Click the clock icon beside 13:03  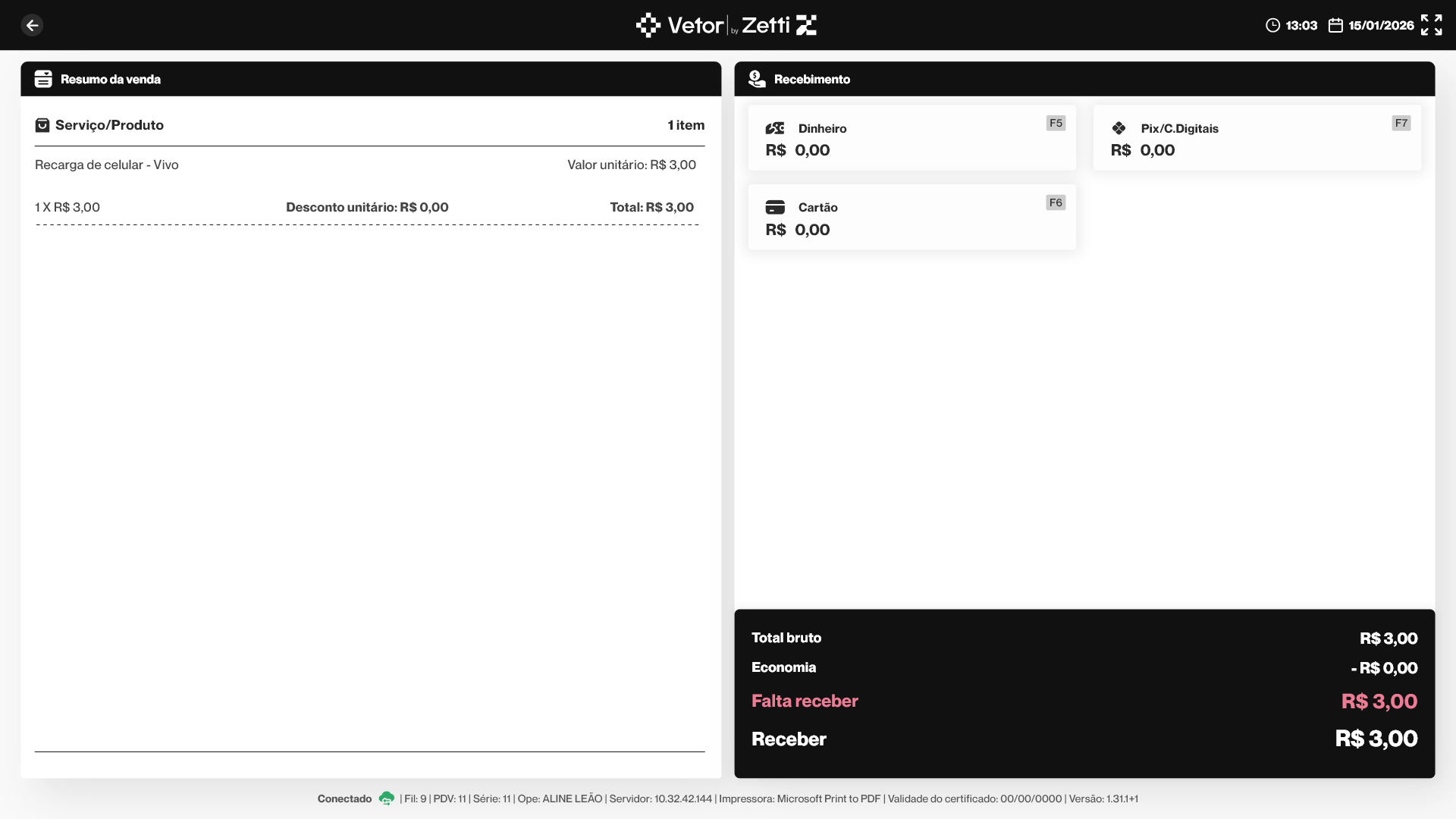click(1272, 25)
